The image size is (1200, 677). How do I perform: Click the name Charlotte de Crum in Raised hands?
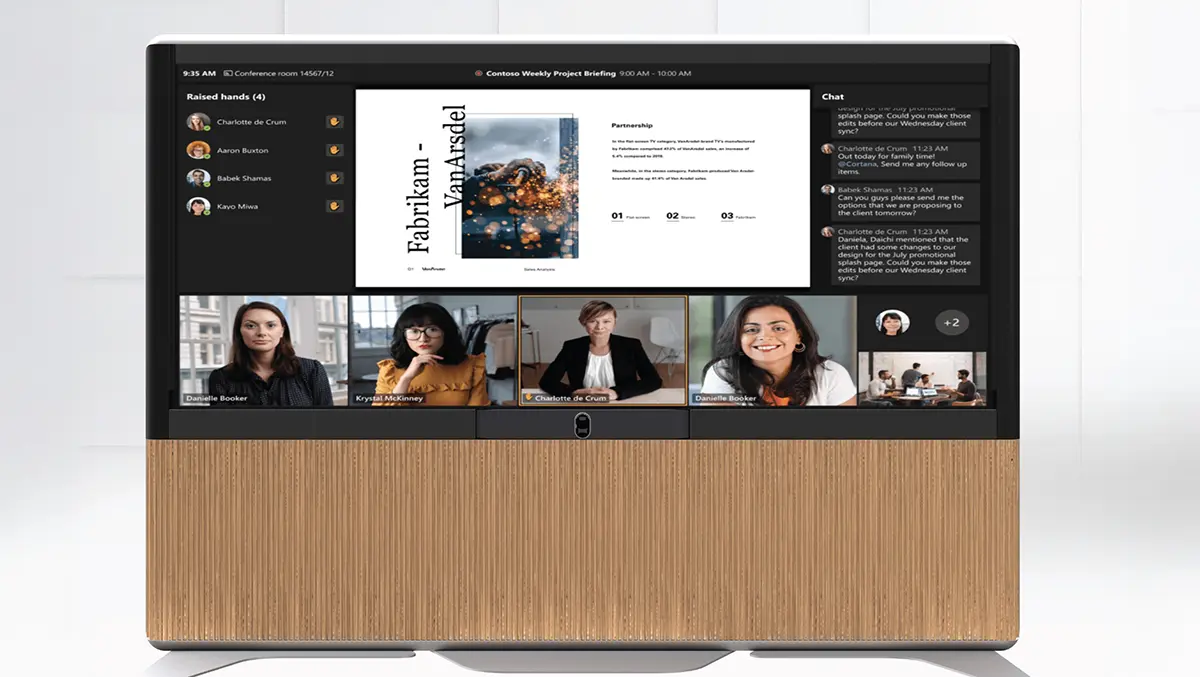pyautogui.click(x=251, y=122)
